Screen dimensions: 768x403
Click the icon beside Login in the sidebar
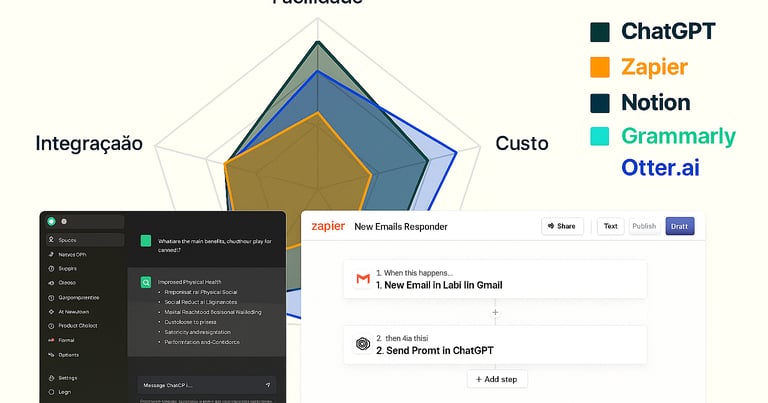pos(51,392)
